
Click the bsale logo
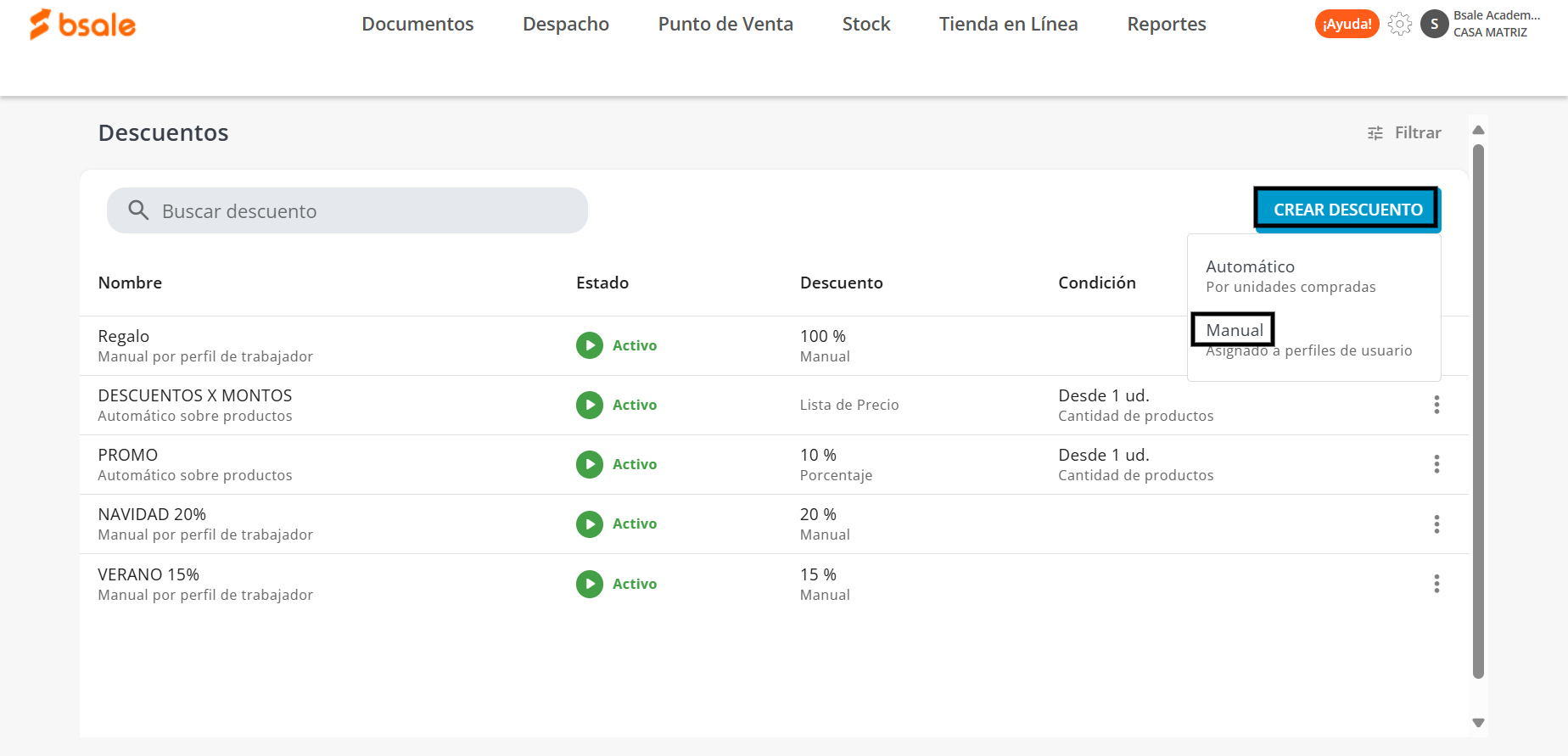pos(82,25)
